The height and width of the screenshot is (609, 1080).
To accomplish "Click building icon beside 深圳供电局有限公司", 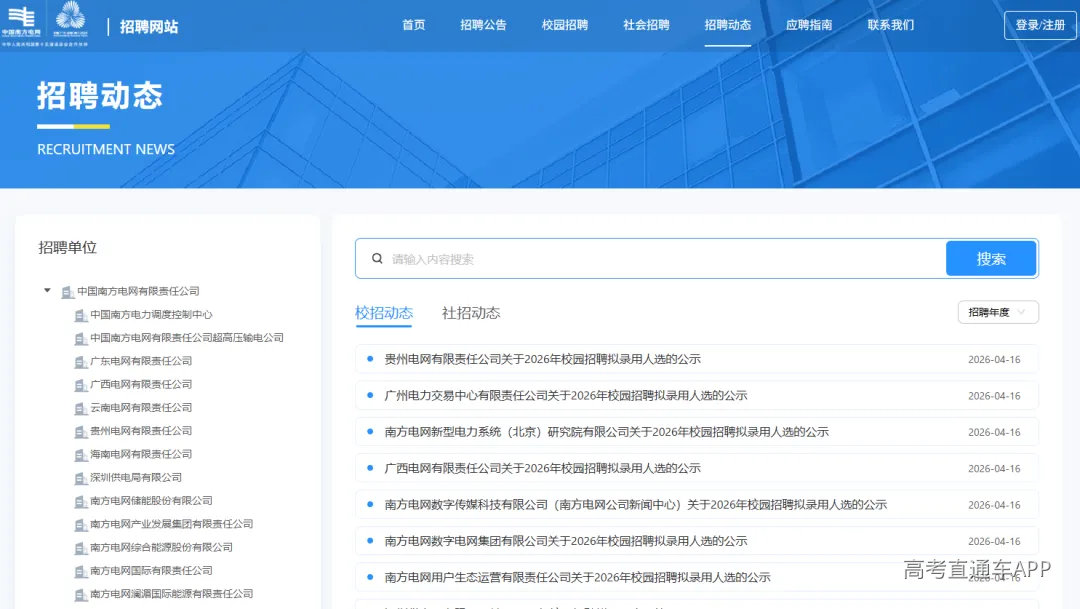I will click(x=81, y=478).
